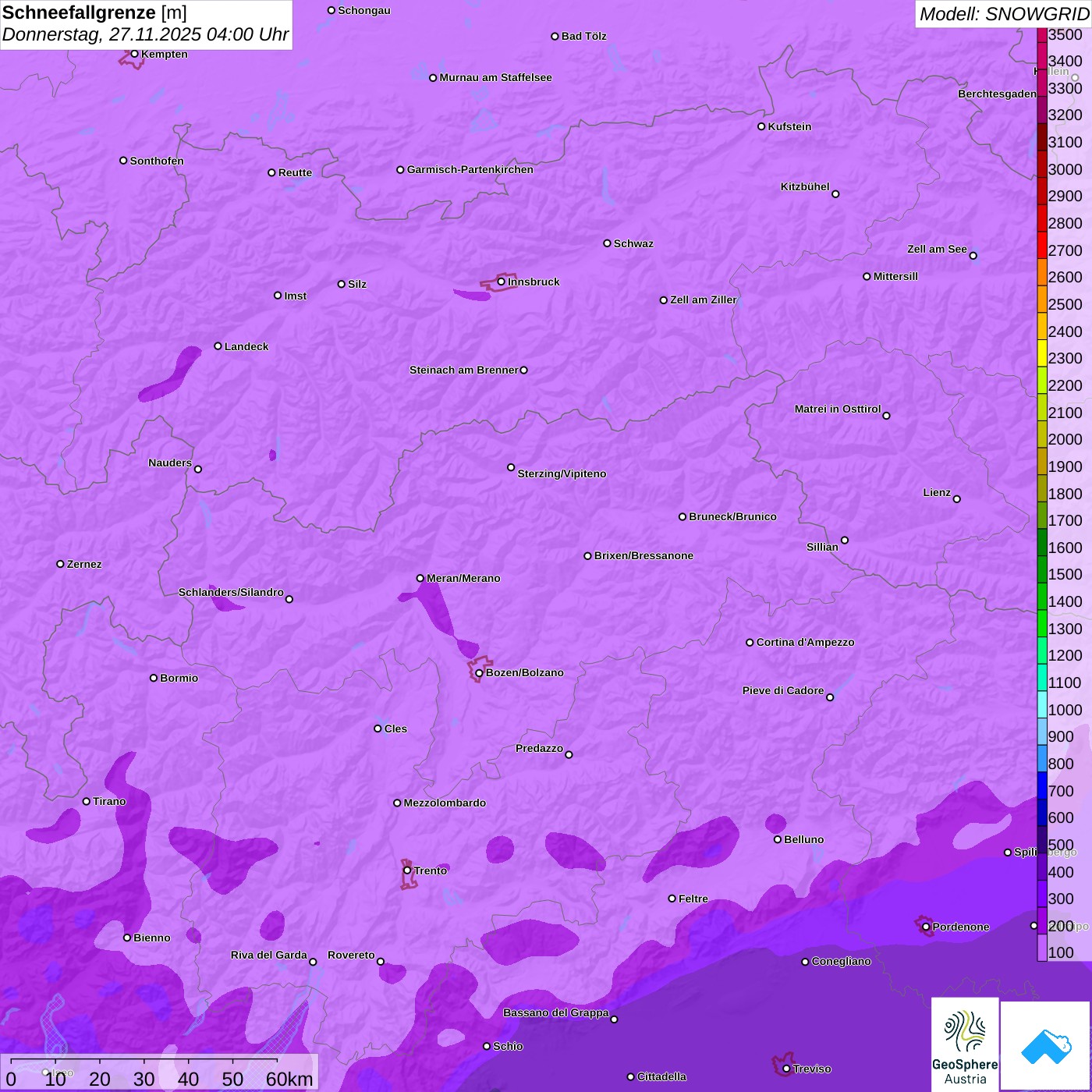
Task: Click the Cortina d'Ampezzo marker dot
Action: (750, 643)
